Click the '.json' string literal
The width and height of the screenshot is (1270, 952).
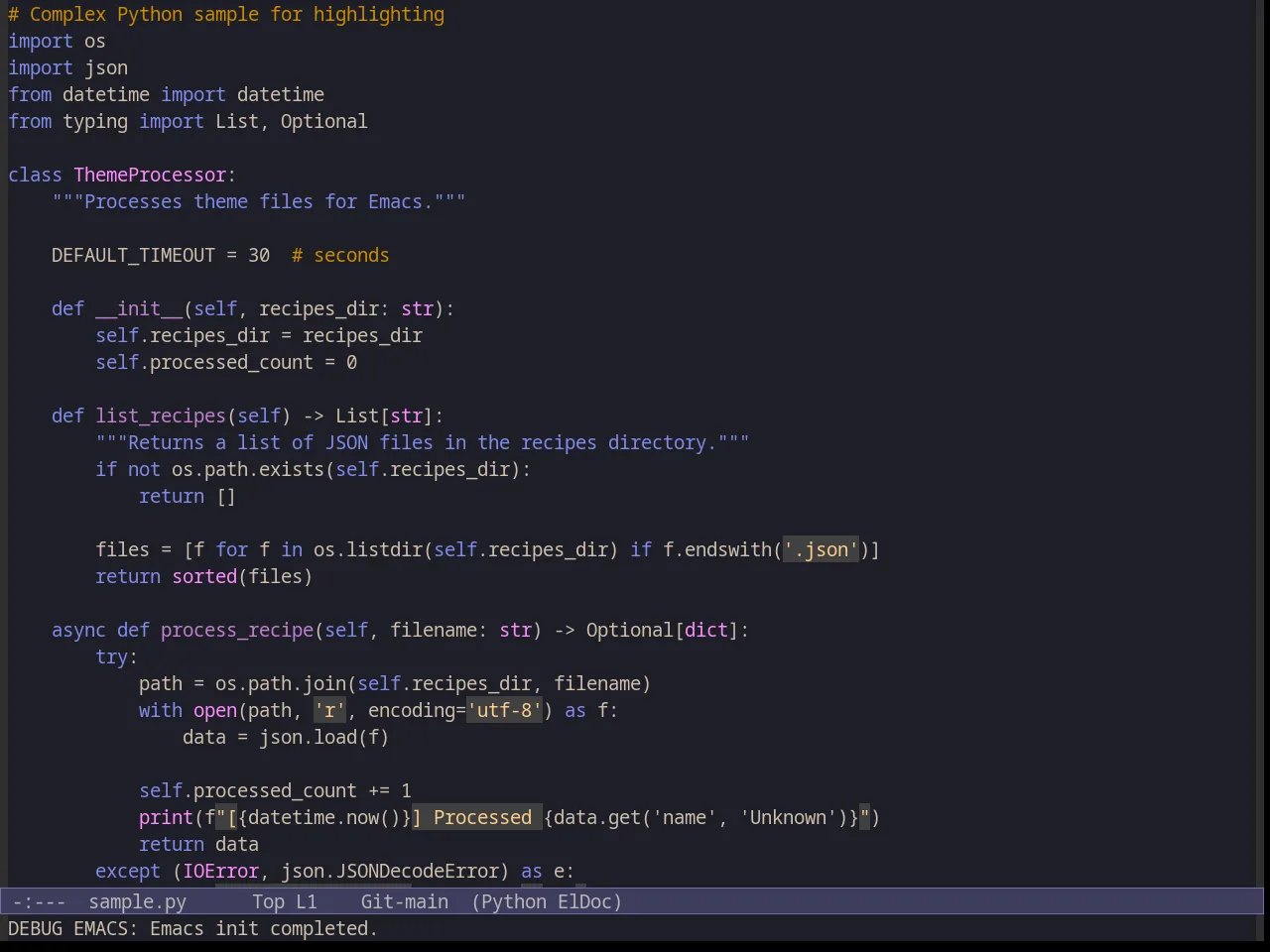tap(821, 549)
